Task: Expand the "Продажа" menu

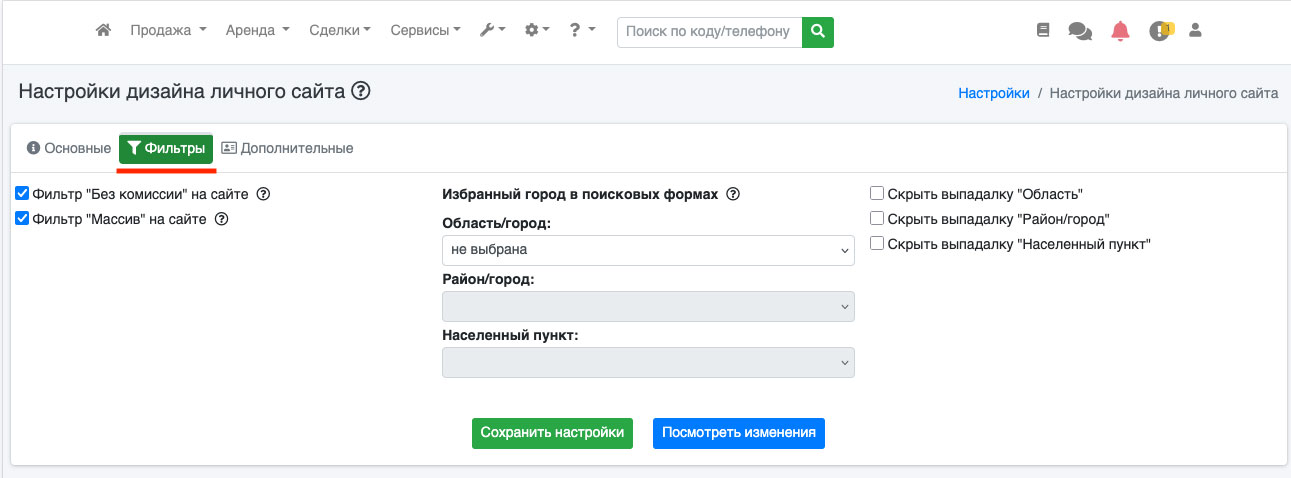Action: [168, 31]
